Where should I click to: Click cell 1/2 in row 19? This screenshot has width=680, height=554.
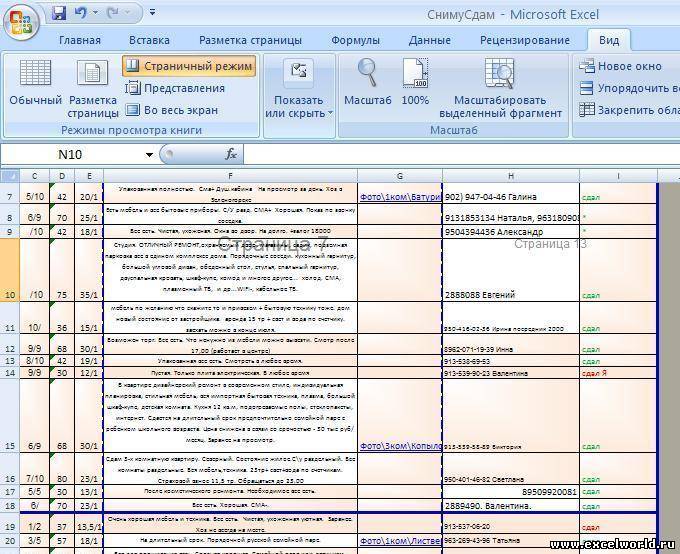click(35, 524)
